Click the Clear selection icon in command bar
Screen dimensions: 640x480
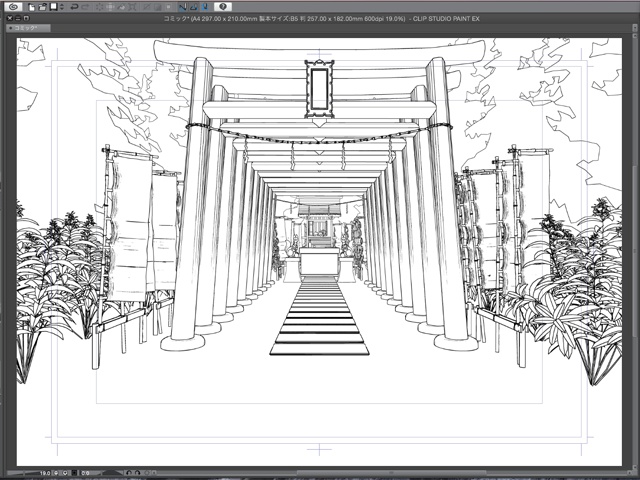click(100, 7)
